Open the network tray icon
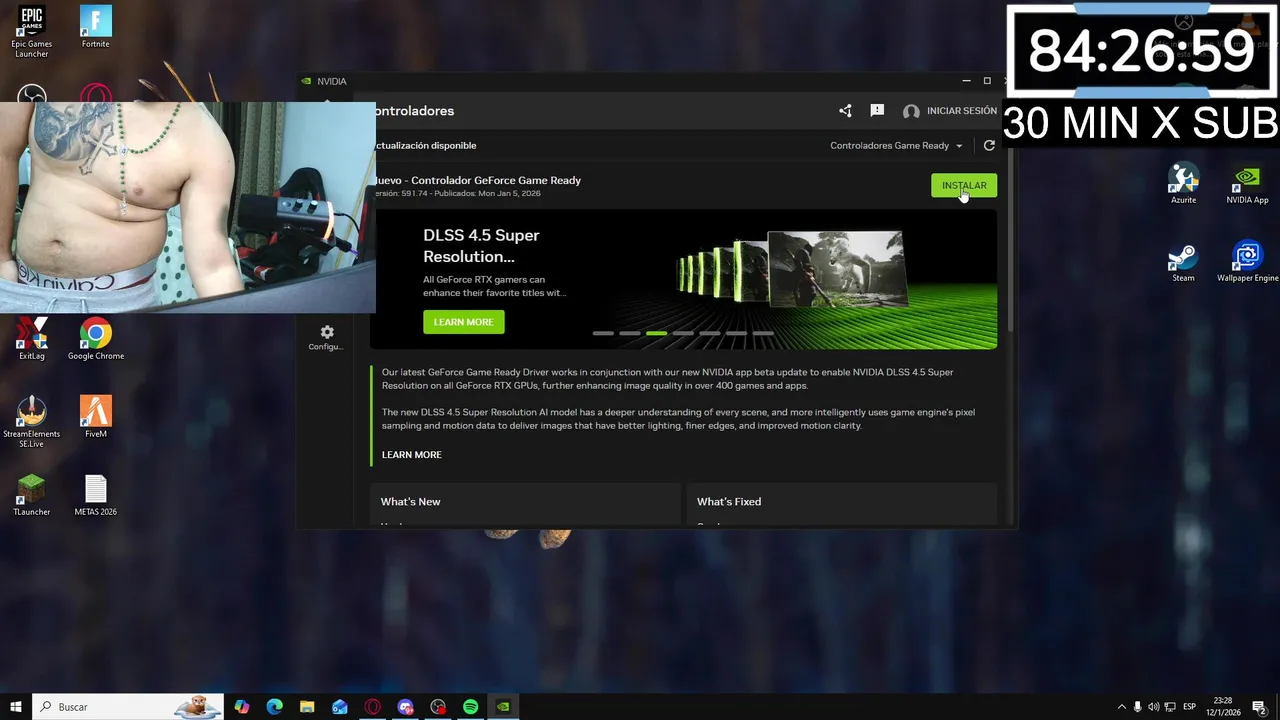This screenshot has width=1280, height=720. point(1171,707)
